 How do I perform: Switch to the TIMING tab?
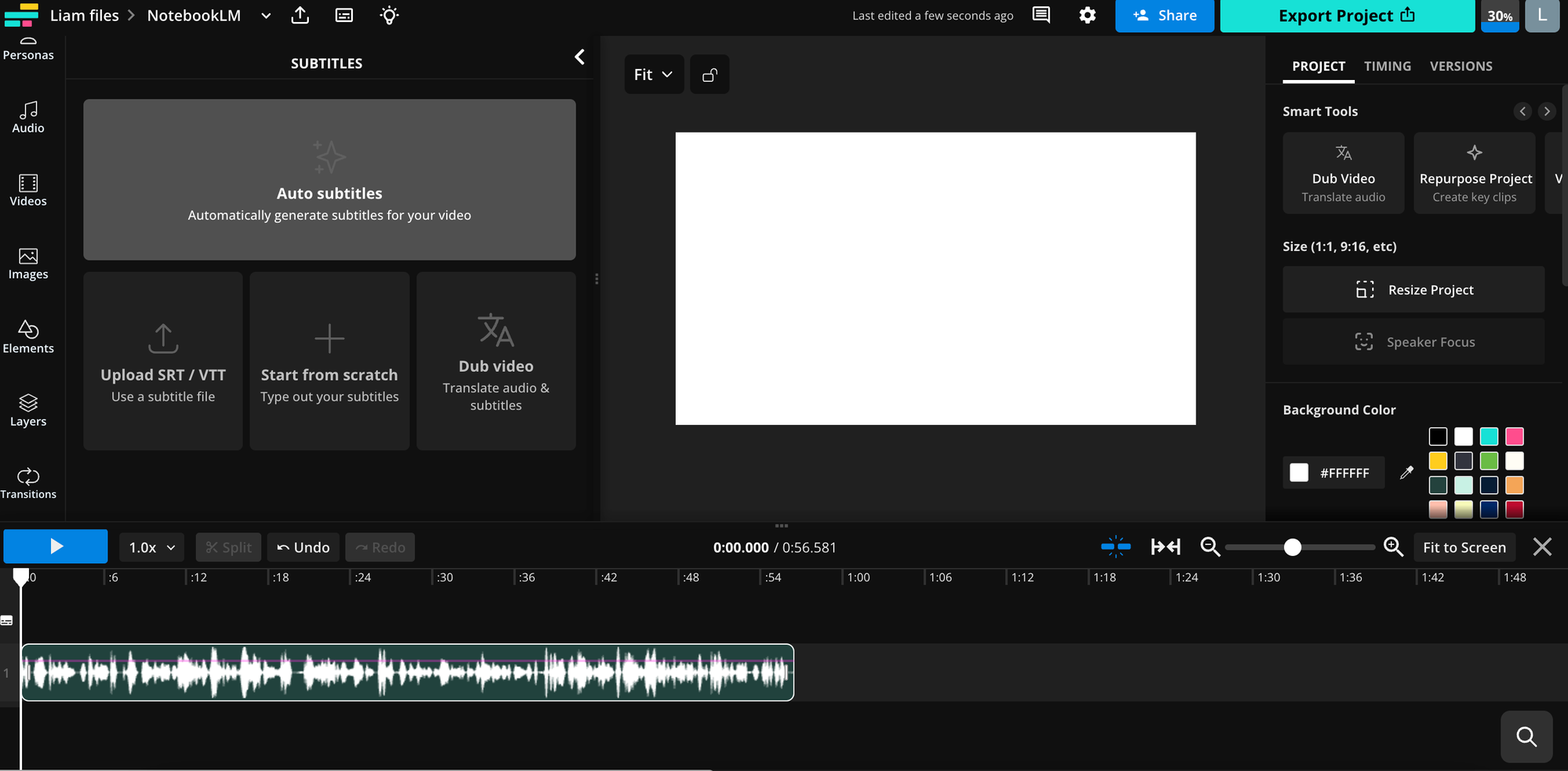[x=1387, y=67]
